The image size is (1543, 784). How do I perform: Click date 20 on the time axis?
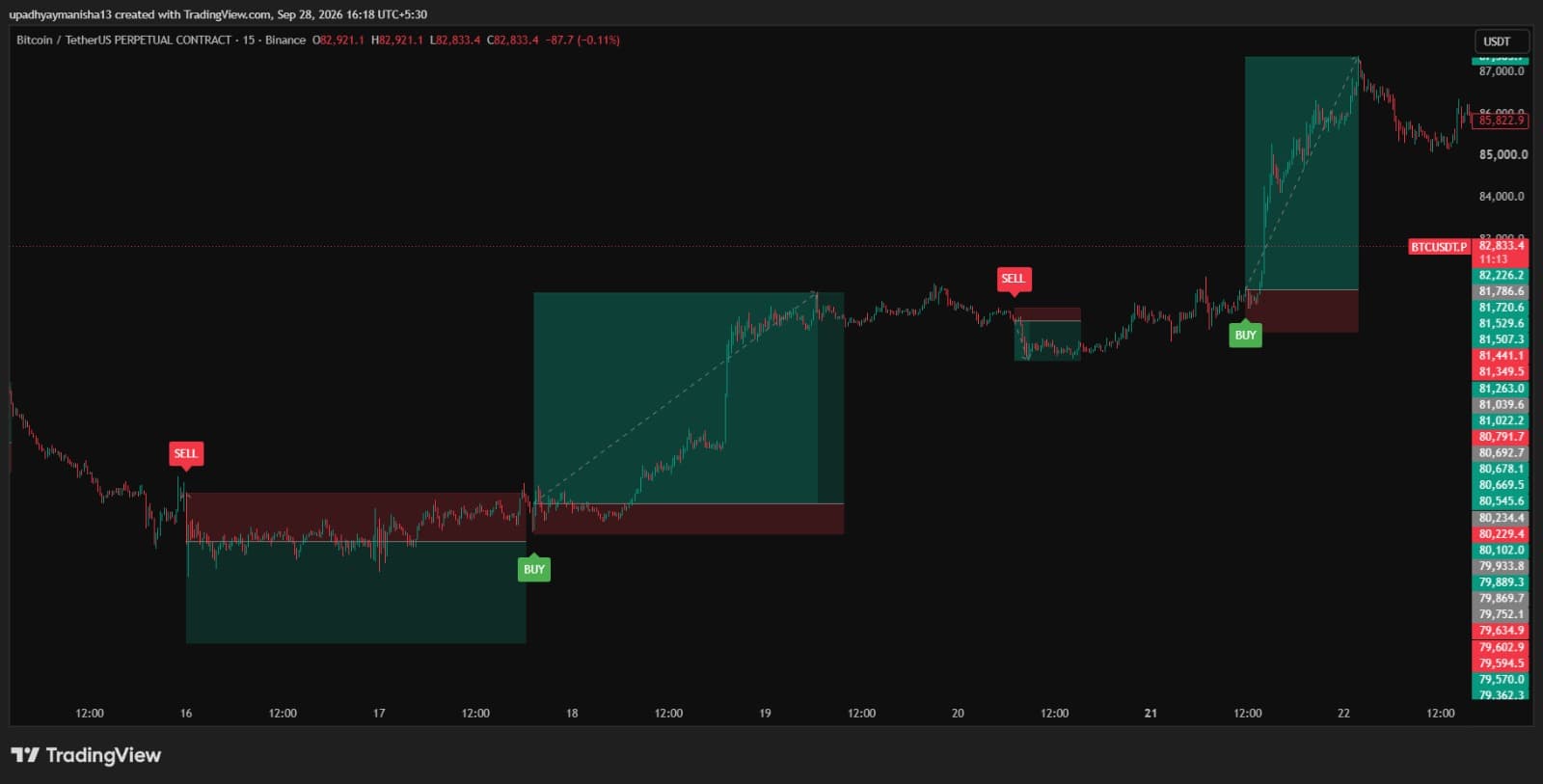click(958, 714)
